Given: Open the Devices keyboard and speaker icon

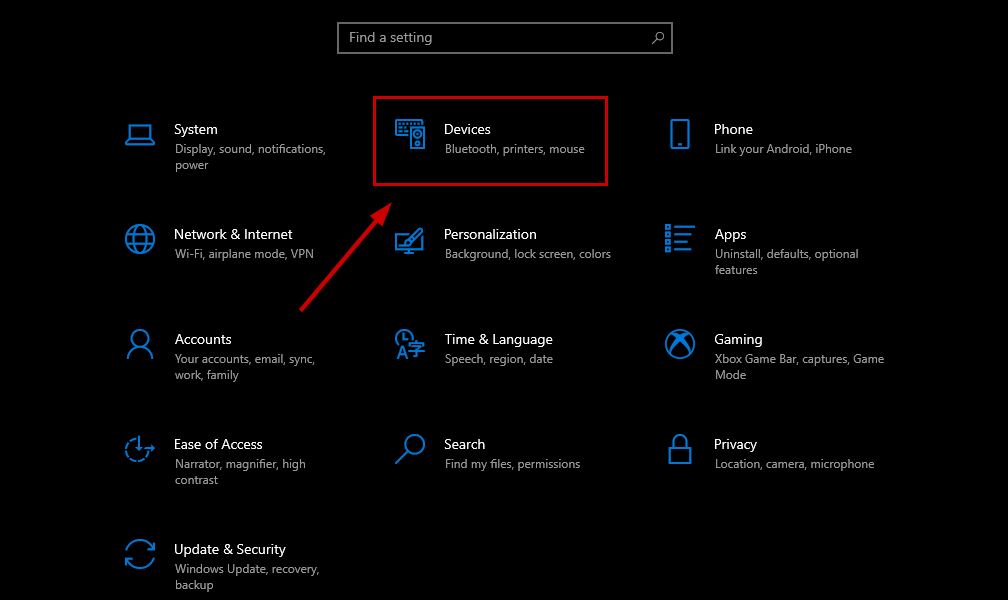Looking at the screenshot, I should point(410,134).
